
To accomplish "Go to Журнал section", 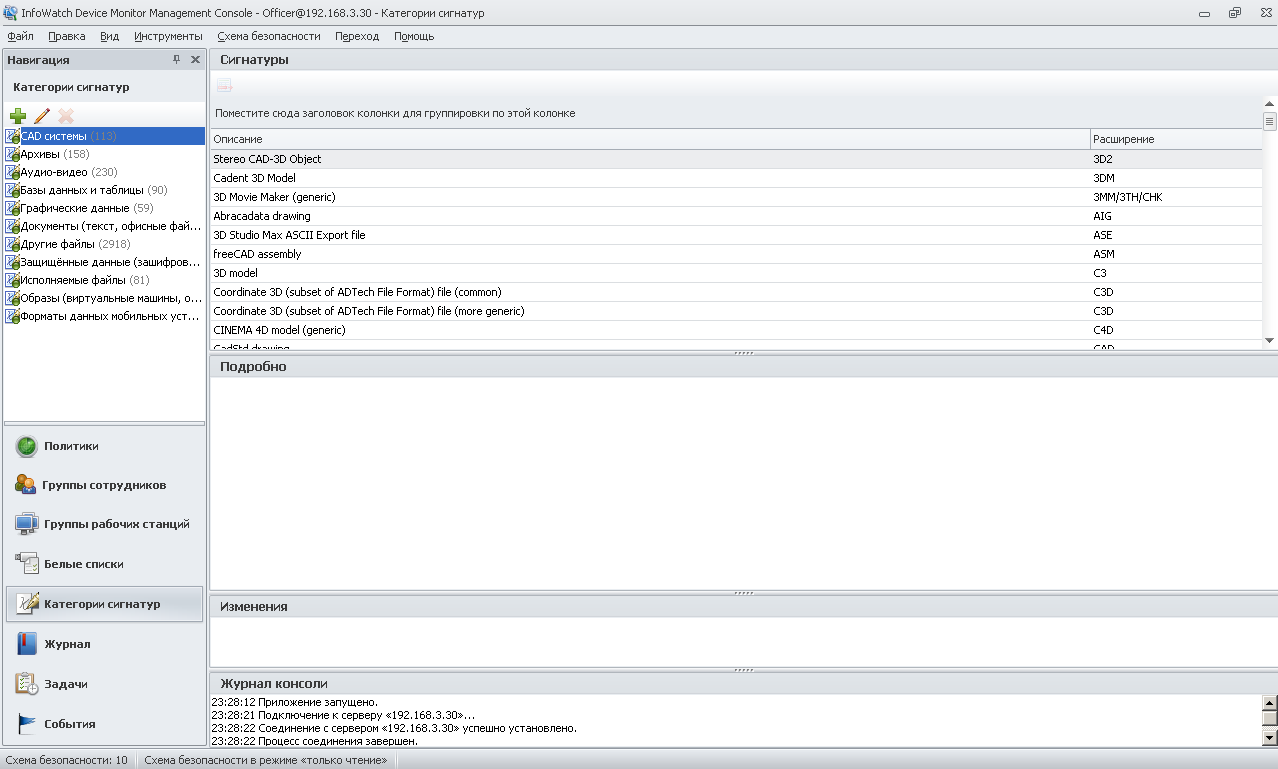I will 104,644.
